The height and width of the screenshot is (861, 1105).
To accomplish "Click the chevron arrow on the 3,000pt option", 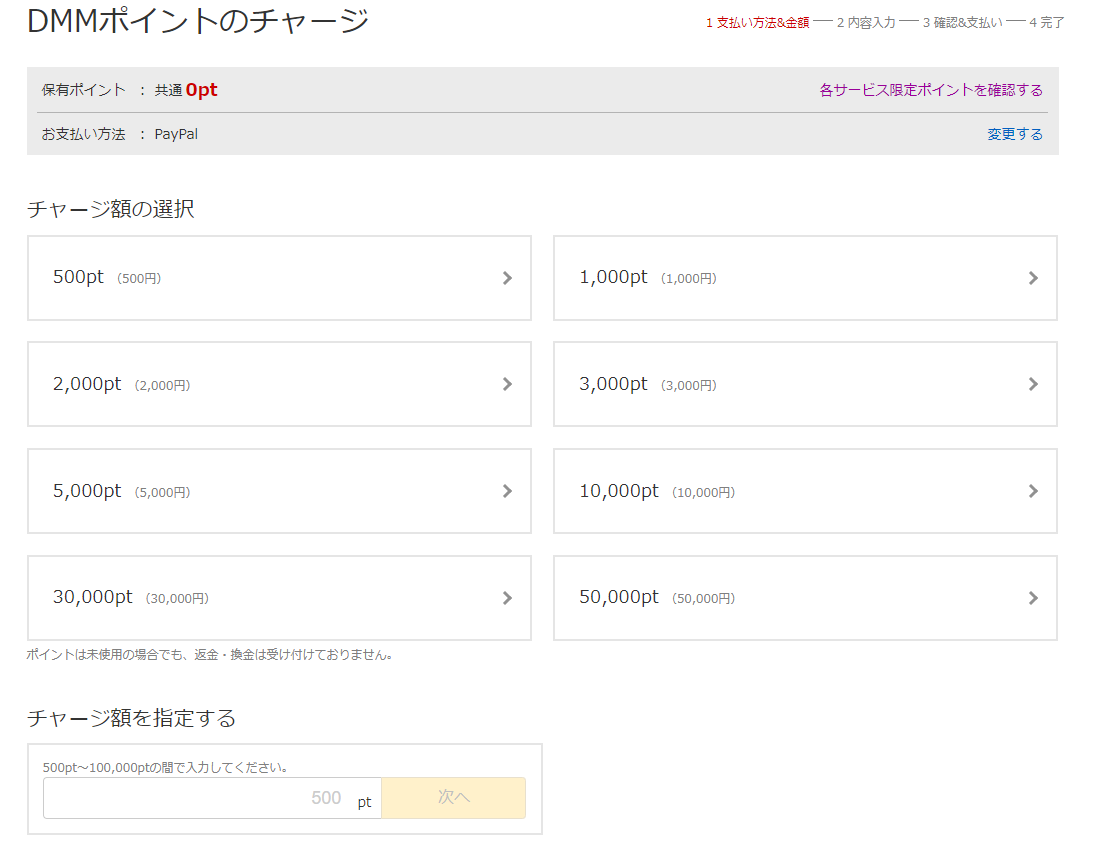I will (1033, 384).
